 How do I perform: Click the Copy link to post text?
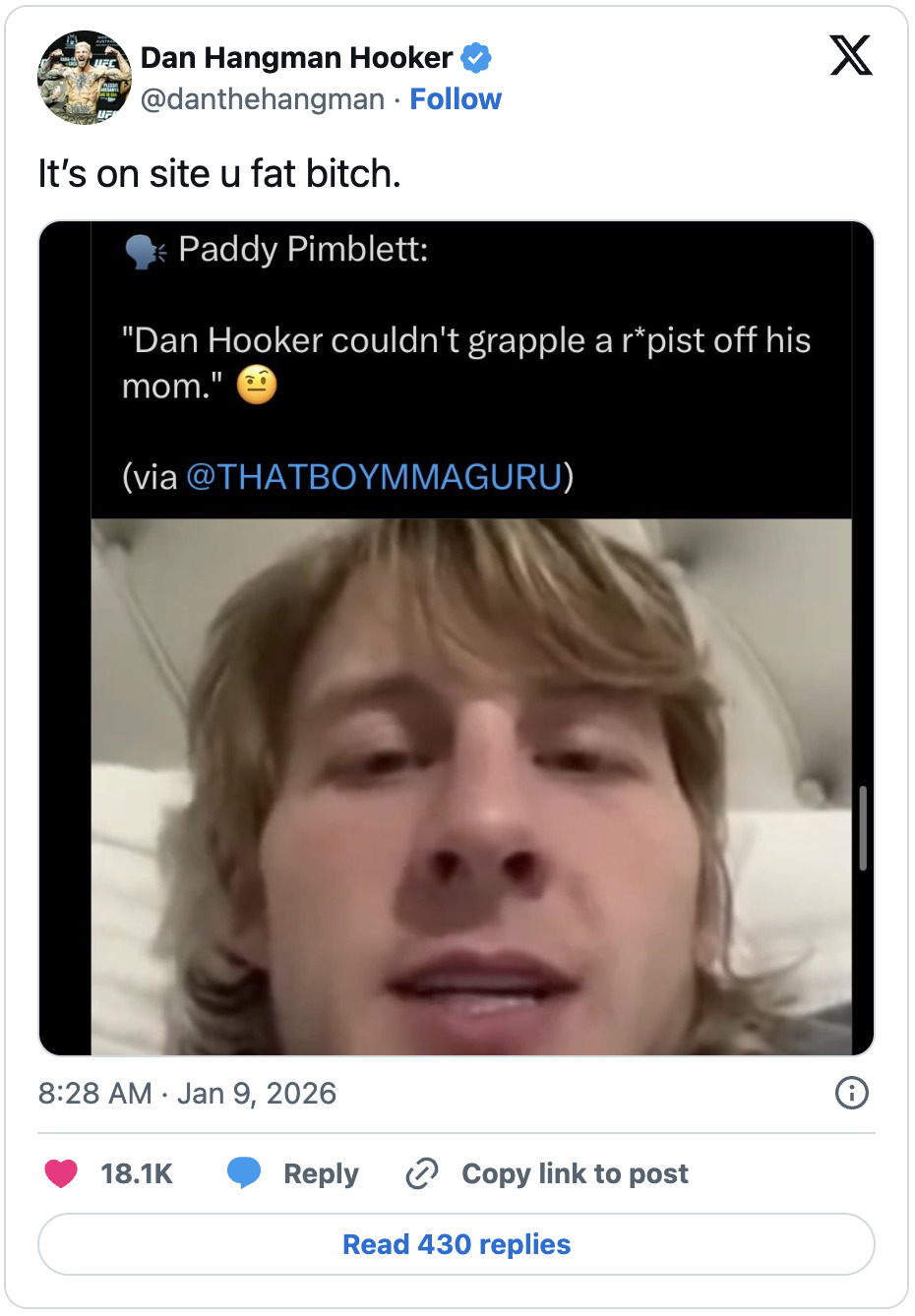click(575, 1173)
